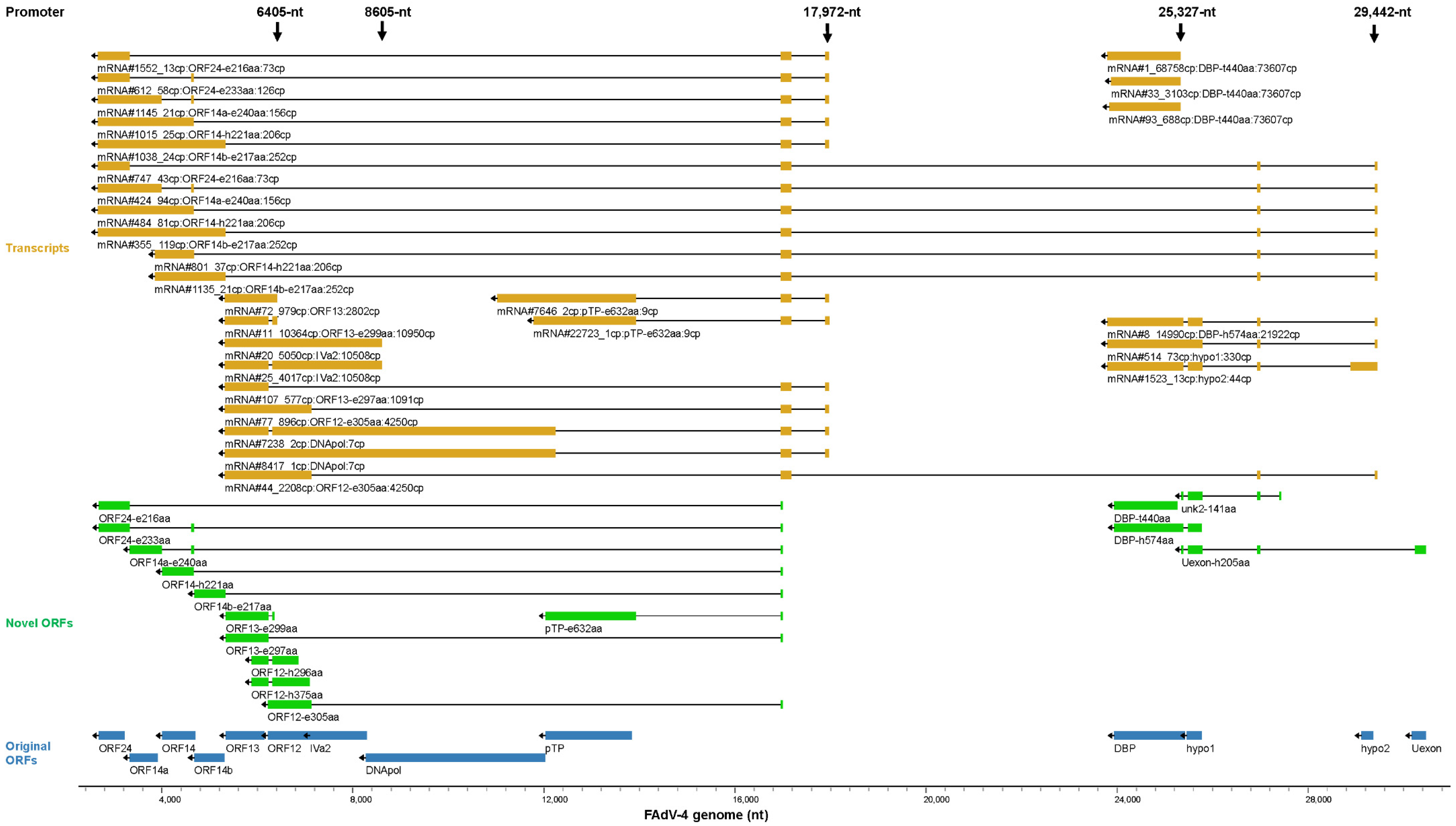Click the mRNA#7646_2cp:pTP-e632aa transcript label

[577, 311]
